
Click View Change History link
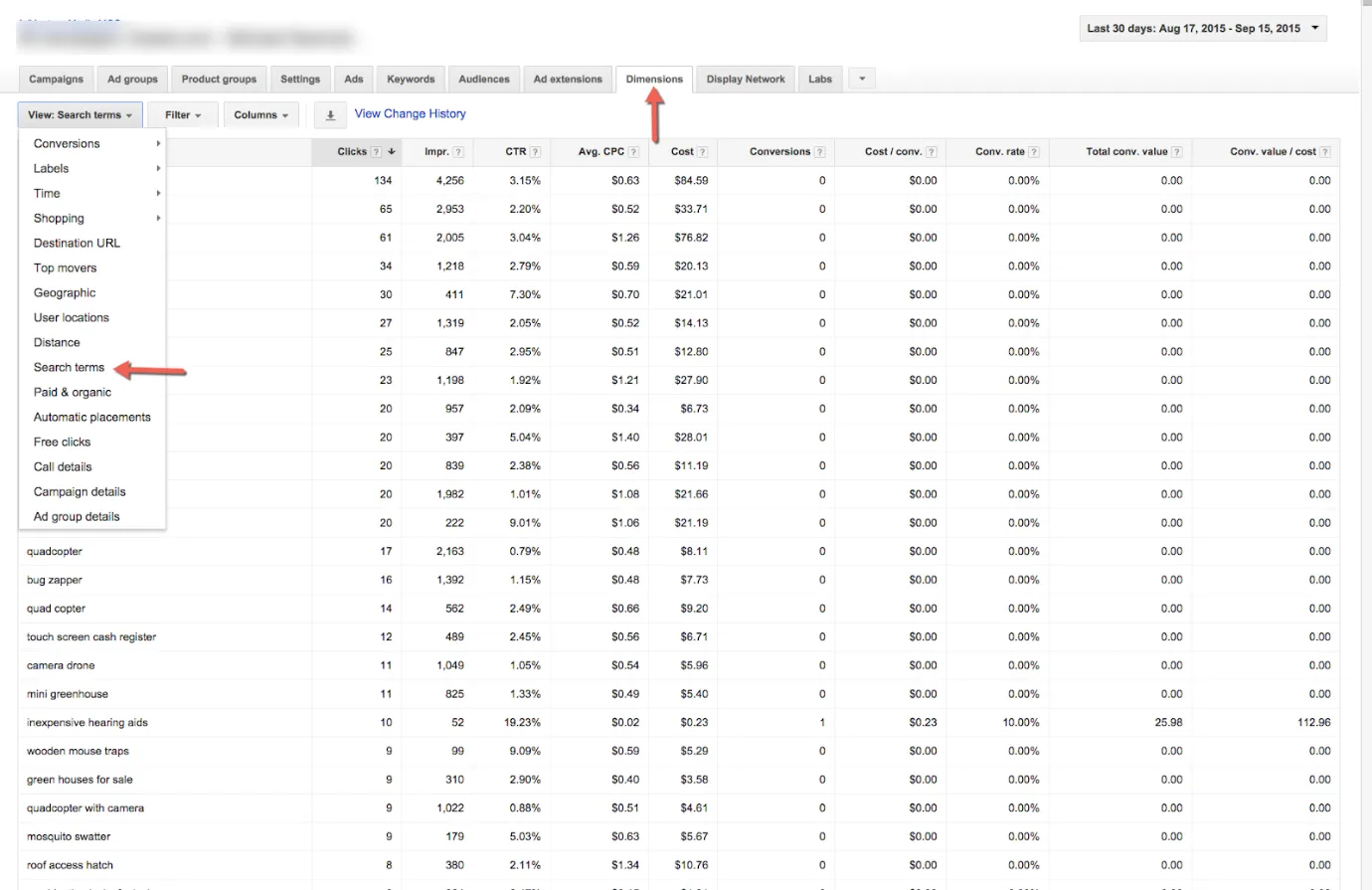410,113
